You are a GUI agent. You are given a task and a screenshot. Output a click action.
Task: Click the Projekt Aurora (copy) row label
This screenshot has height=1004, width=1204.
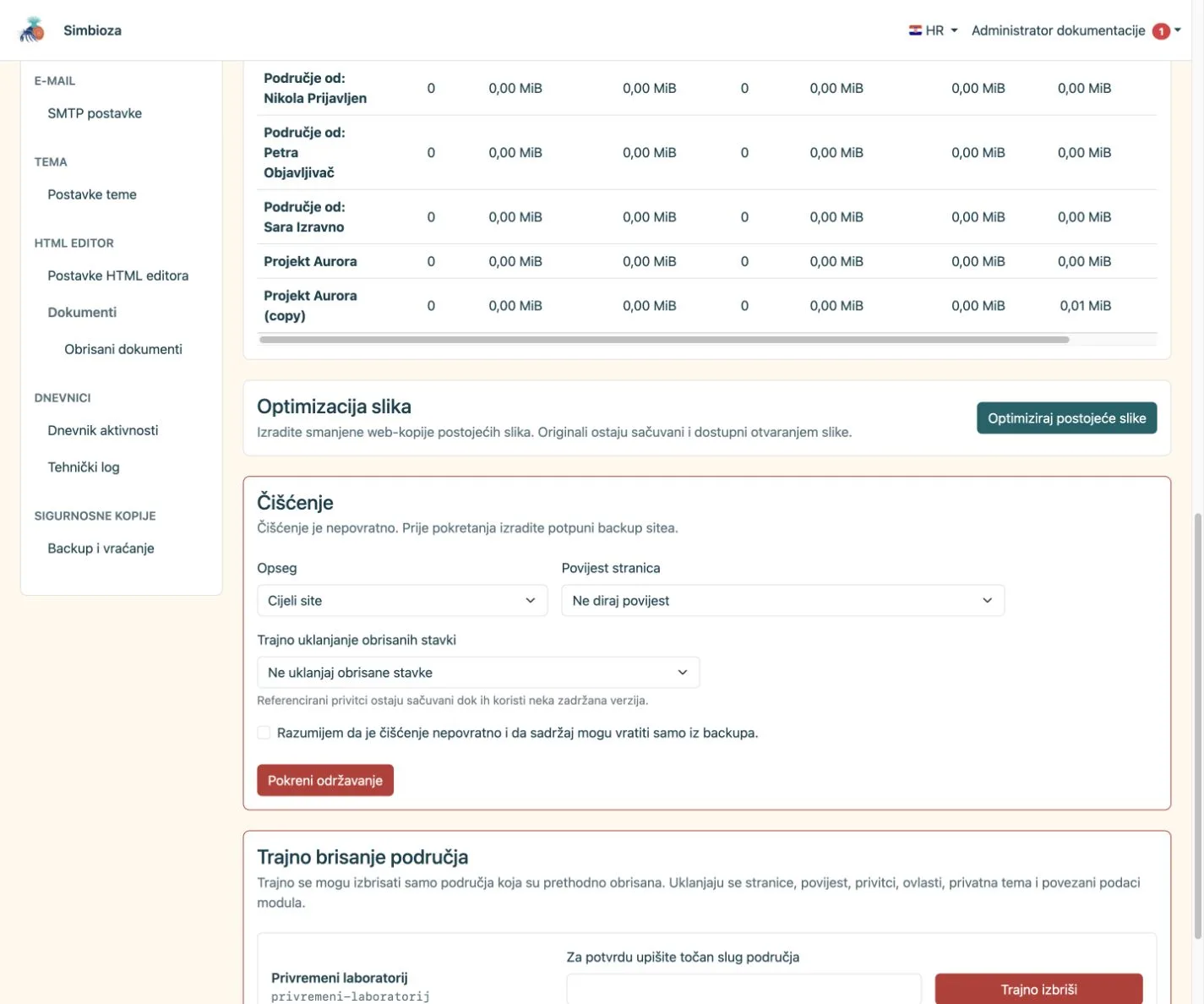[x=310, y=305]
